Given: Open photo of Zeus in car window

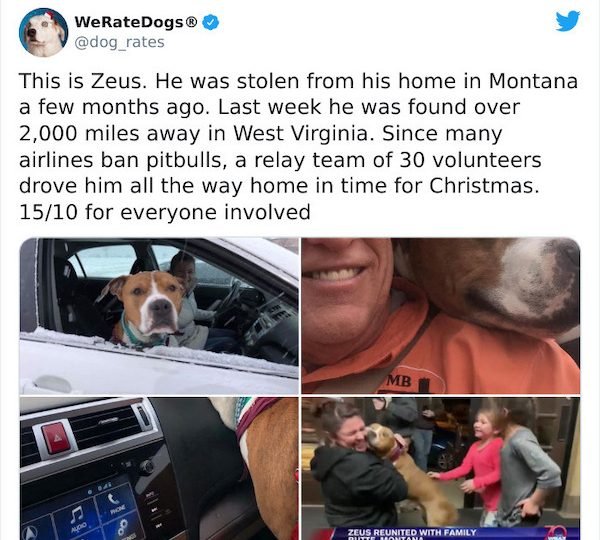Looking at the screenshot, I should tap(159, 316).
